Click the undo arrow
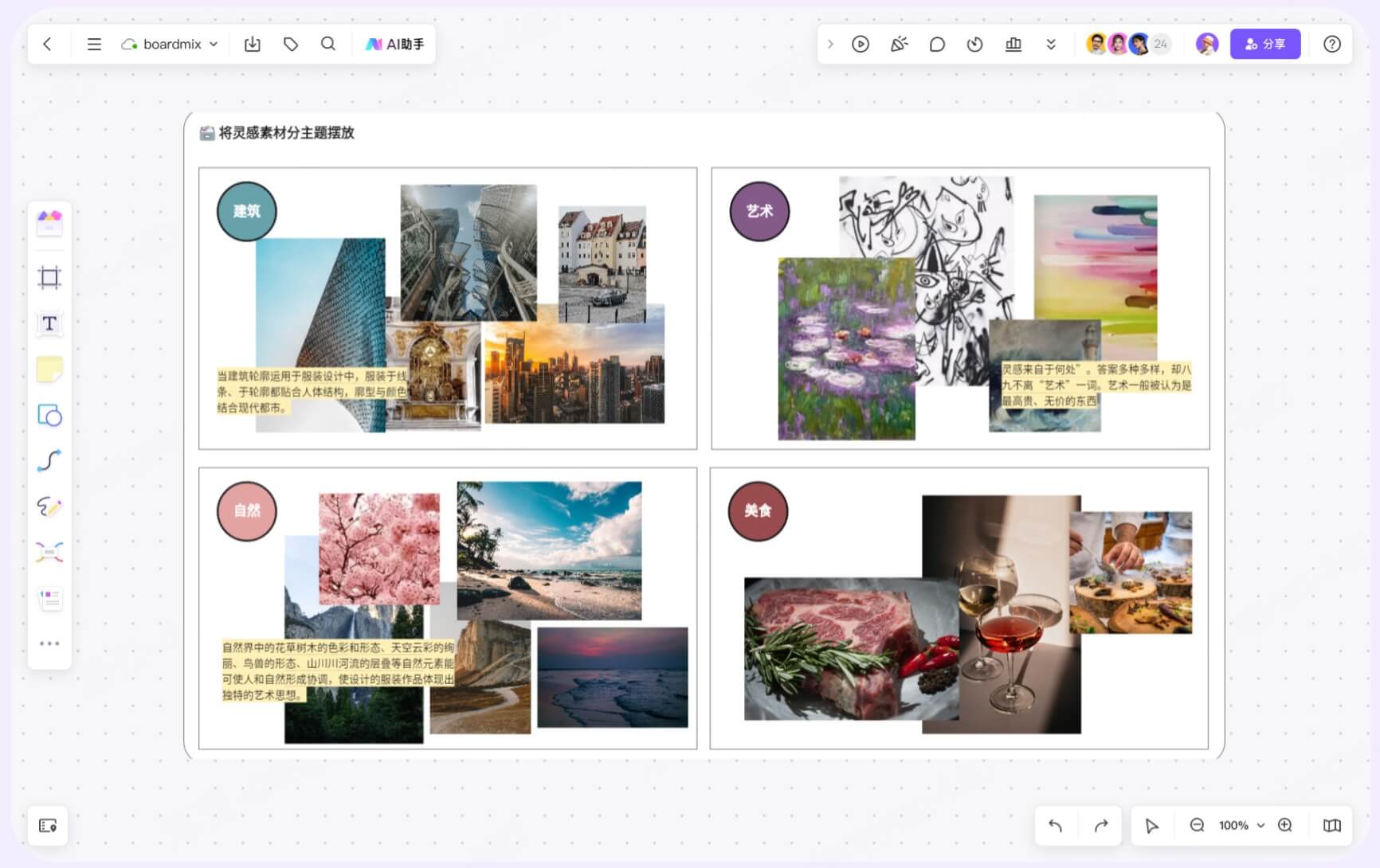This screenshot has width=1380, height=868. (x=1056, y=825)
